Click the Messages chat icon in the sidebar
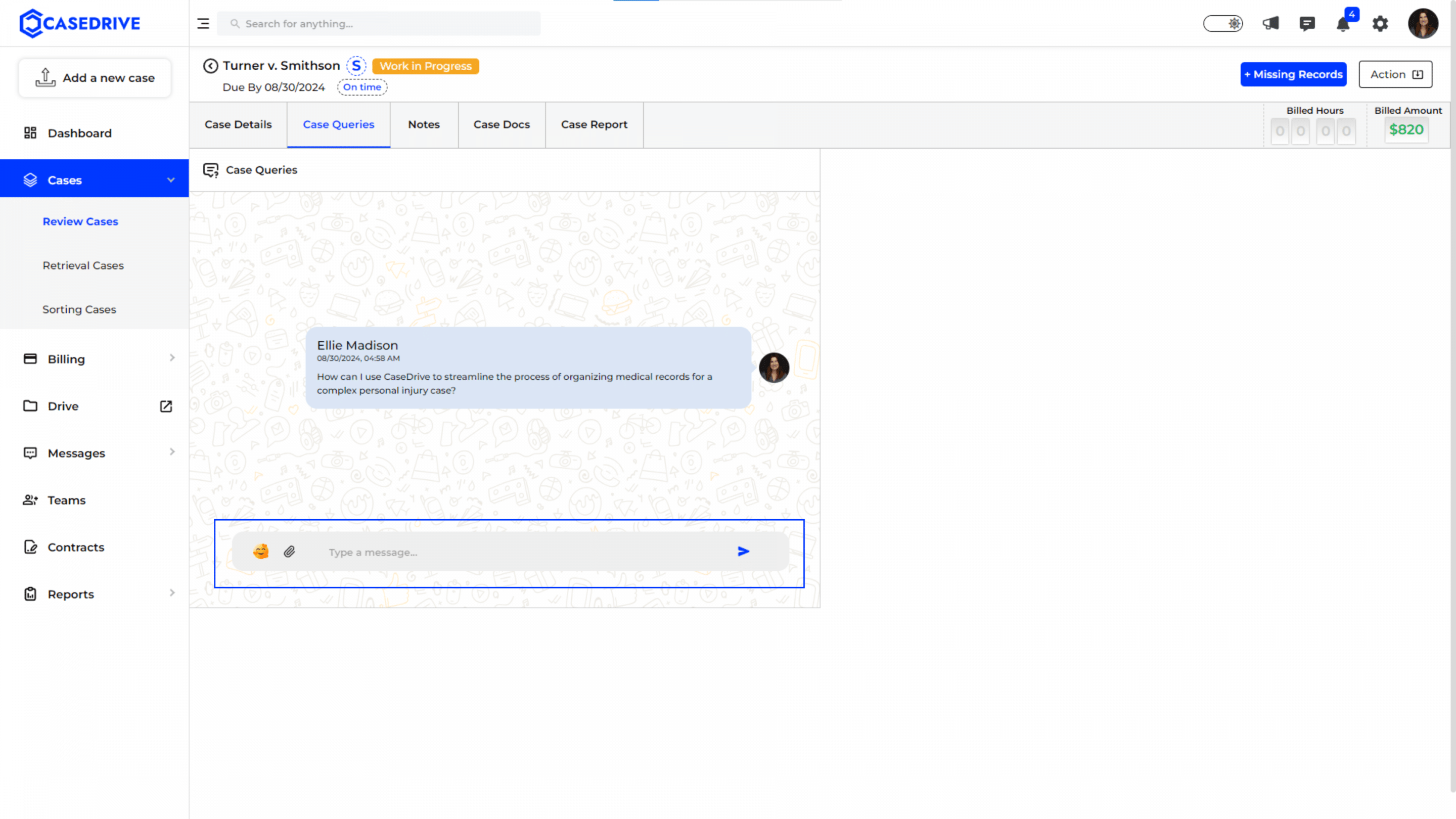The image size is (1456, 819). point(30,453)
